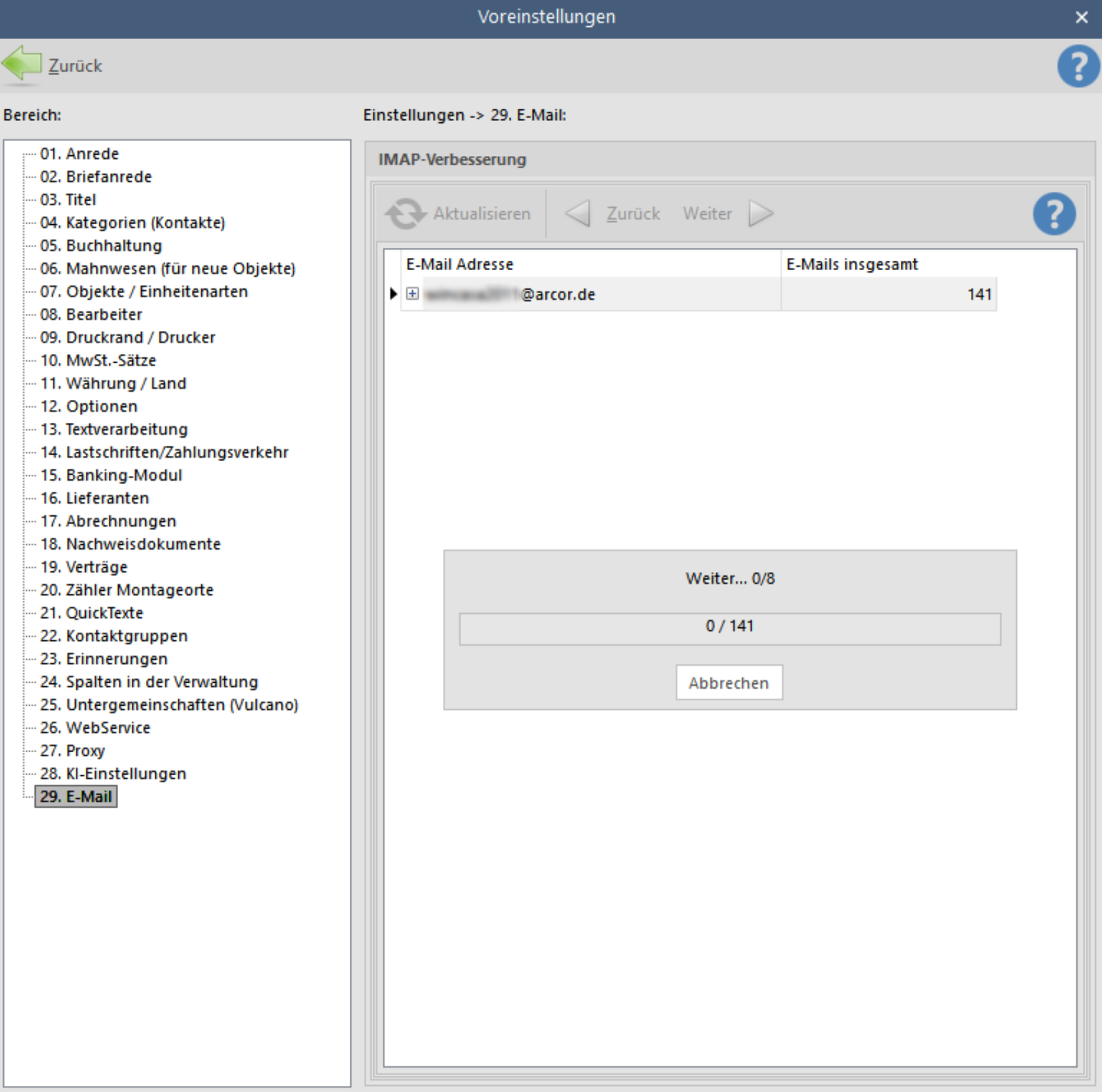Select 05. Buchhaltung
Viewport: 1102px width, 1092px height.
pyautogui.click(x=101, y=246)
